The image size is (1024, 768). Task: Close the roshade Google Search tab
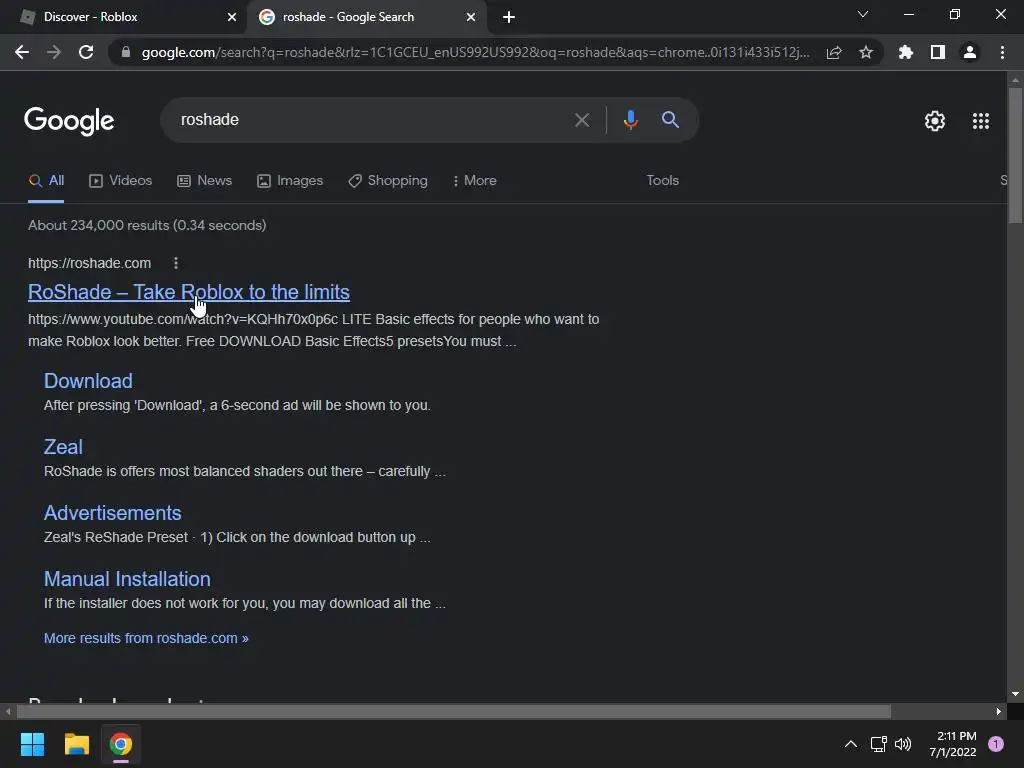(x=471, y=17)
